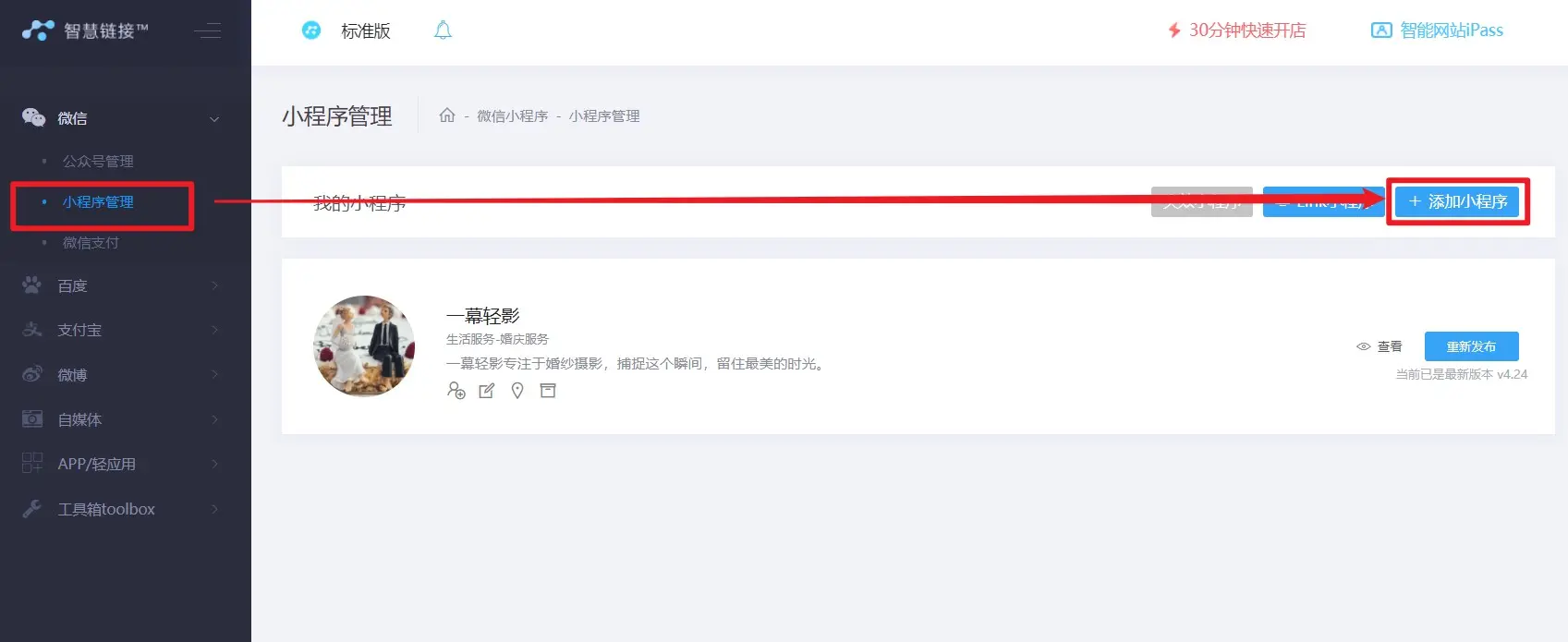This screenshot has width=1568, height=642.
Task: Click the archive box icon under 一幕轻影
Action: [x=548, y=391]
